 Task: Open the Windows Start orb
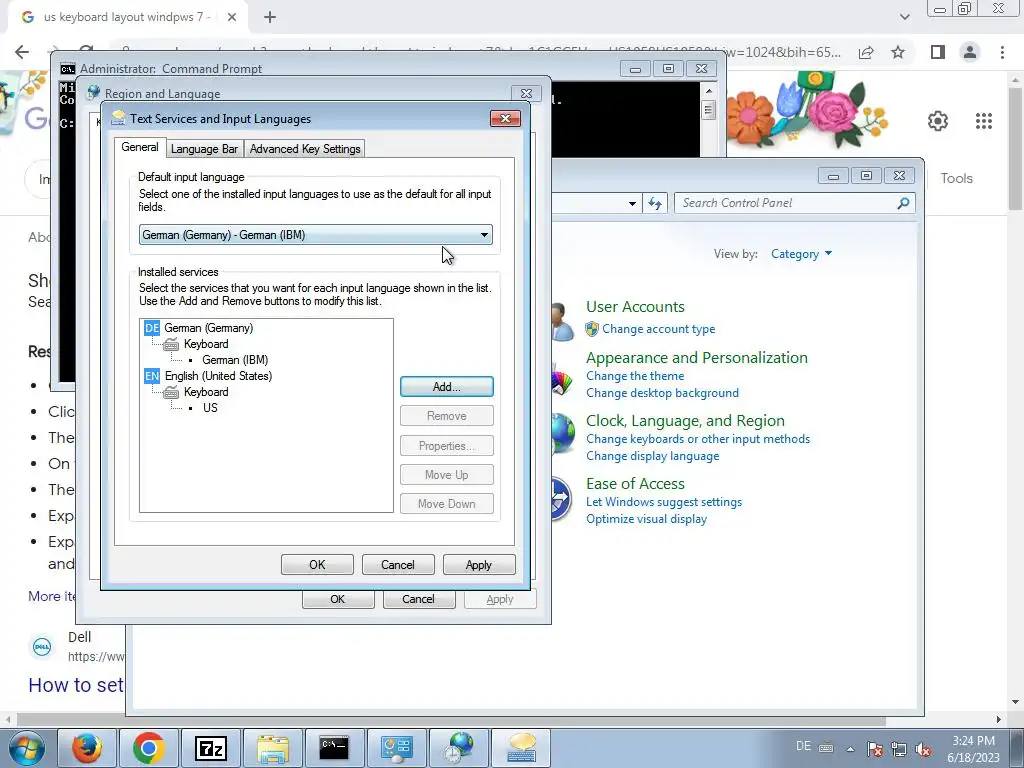(x=26, y=748)
